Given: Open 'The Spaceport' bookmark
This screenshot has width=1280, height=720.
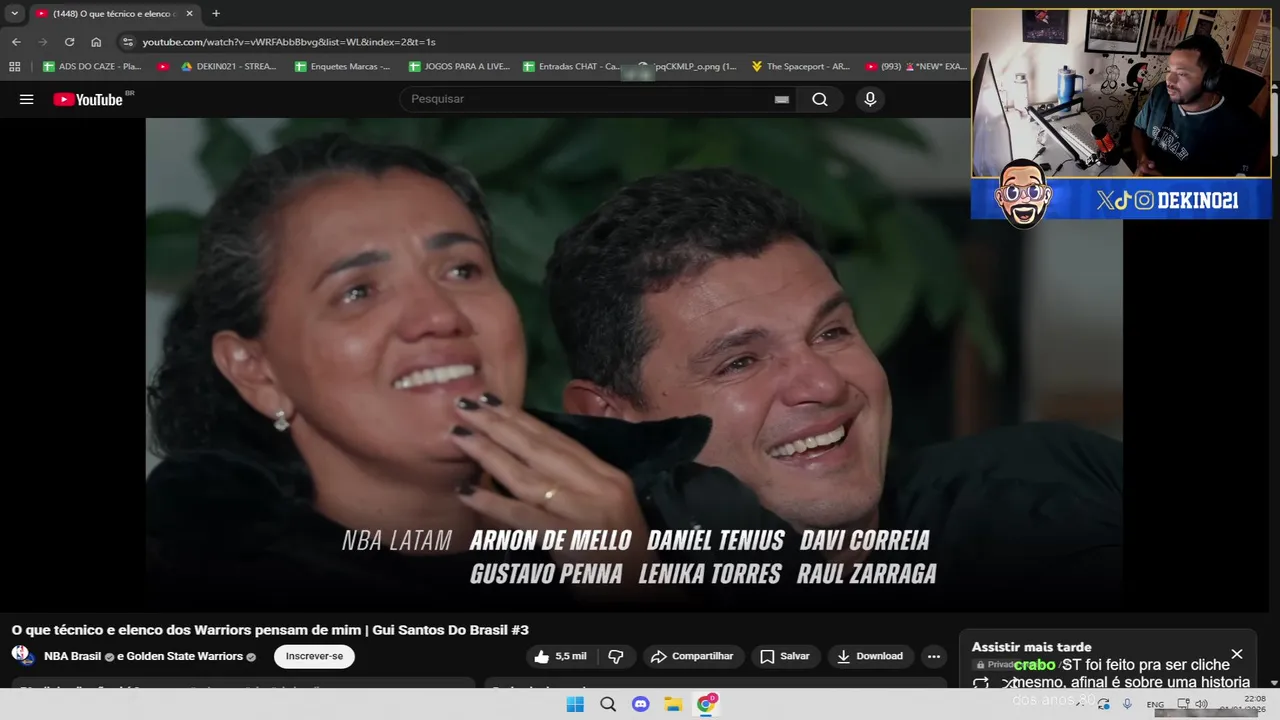Looking at the screenshot, I should 800,67.
